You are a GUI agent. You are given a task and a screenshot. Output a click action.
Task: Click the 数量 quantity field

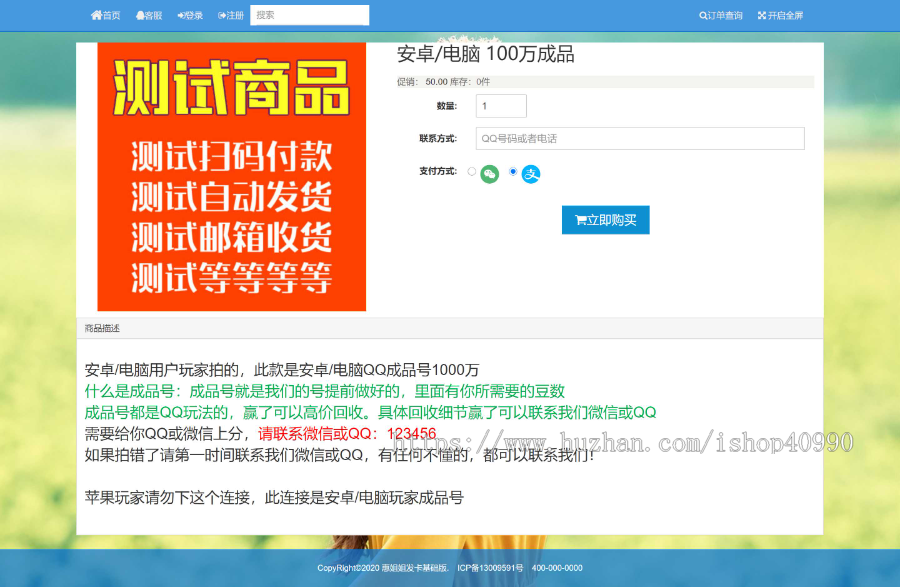coord(501,106)
